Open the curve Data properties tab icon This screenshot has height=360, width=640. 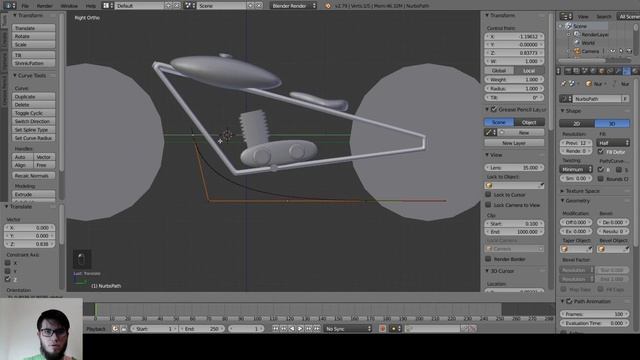[627, 71]
